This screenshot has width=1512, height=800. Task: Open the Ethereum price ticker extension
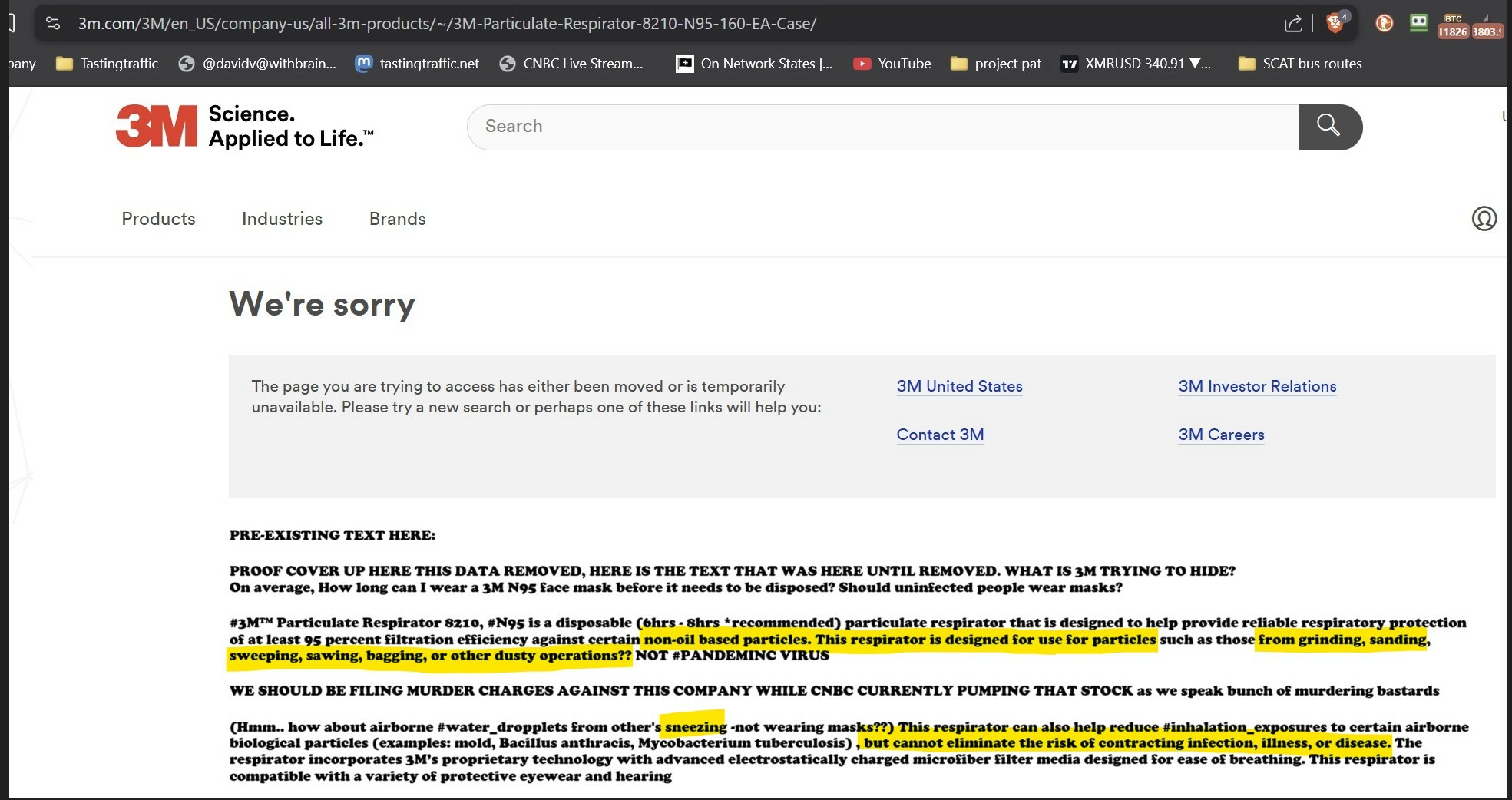1487,26
